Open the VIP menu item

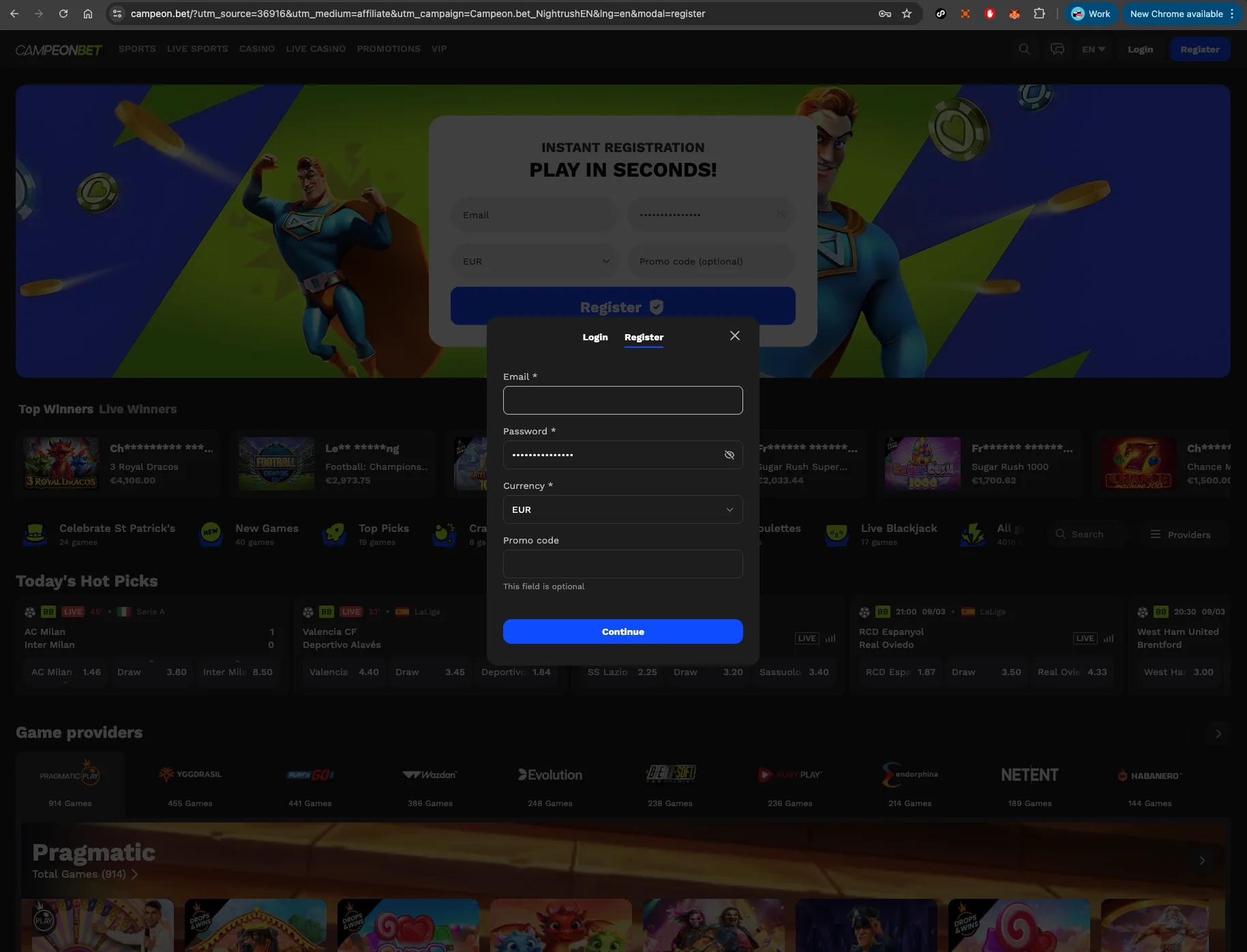click(x=439, y=49)
